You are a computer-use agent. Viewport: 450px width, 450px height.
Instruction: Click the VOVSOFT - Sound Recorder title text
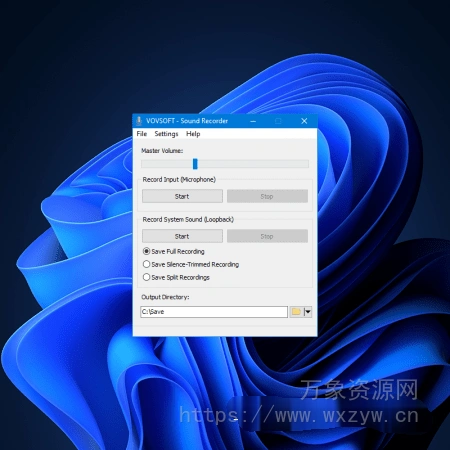click(187, 121)
